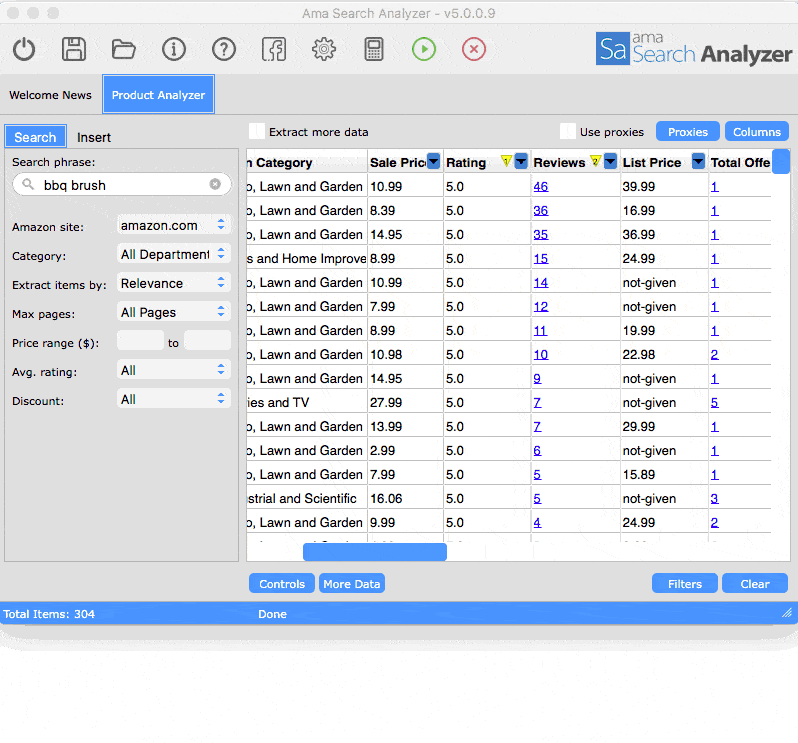Open reviews link 46

click(x=540, y=187)
